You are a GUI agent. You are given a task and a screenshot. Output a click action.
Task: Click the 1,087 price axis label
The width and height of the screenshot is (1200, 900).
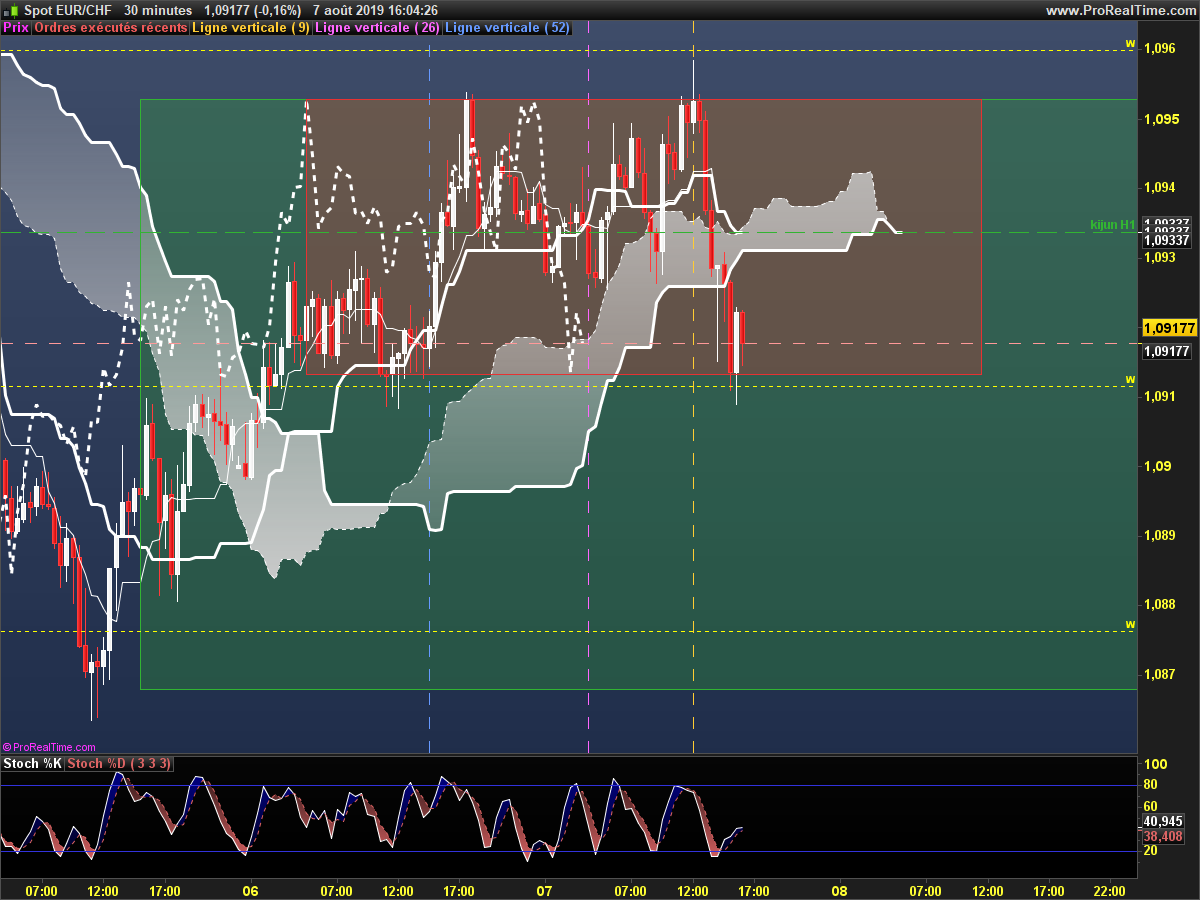coord(1159,674)
